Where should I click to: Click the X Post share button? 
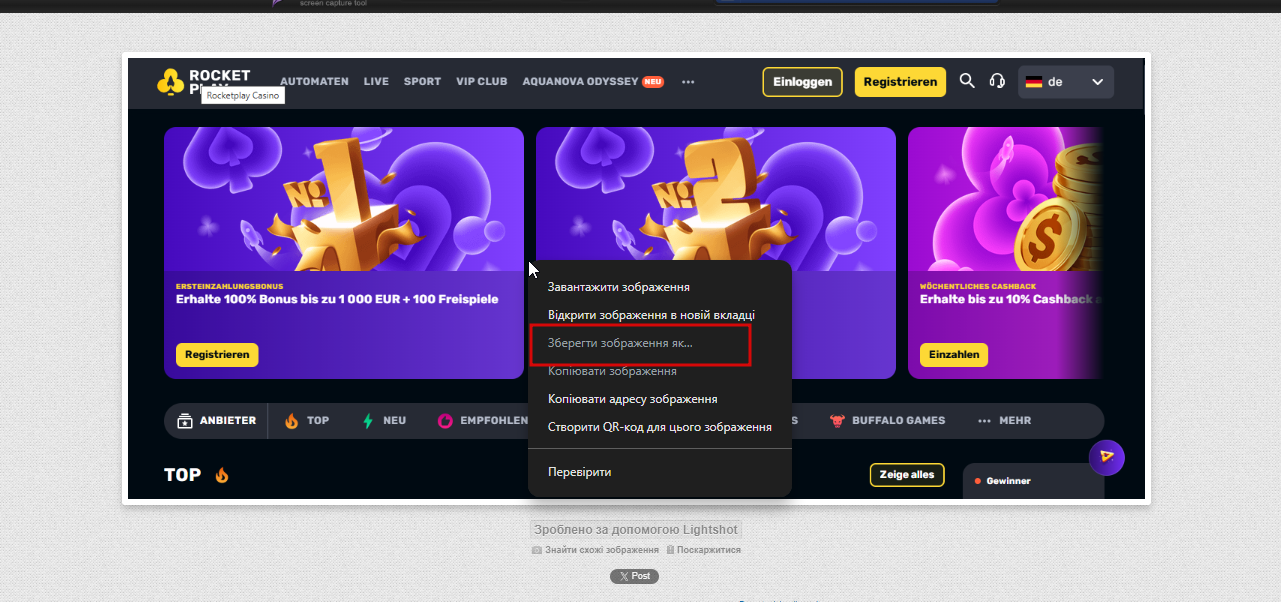coord(634,576)
